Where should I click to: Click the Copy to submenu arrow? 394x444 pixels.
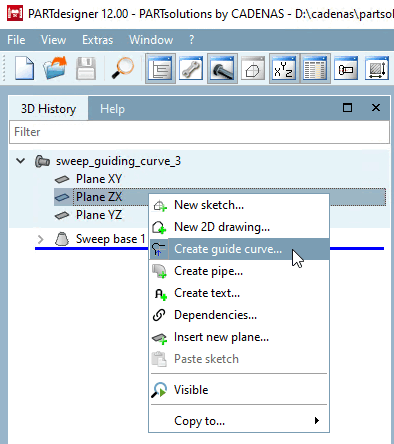(317, 421)
